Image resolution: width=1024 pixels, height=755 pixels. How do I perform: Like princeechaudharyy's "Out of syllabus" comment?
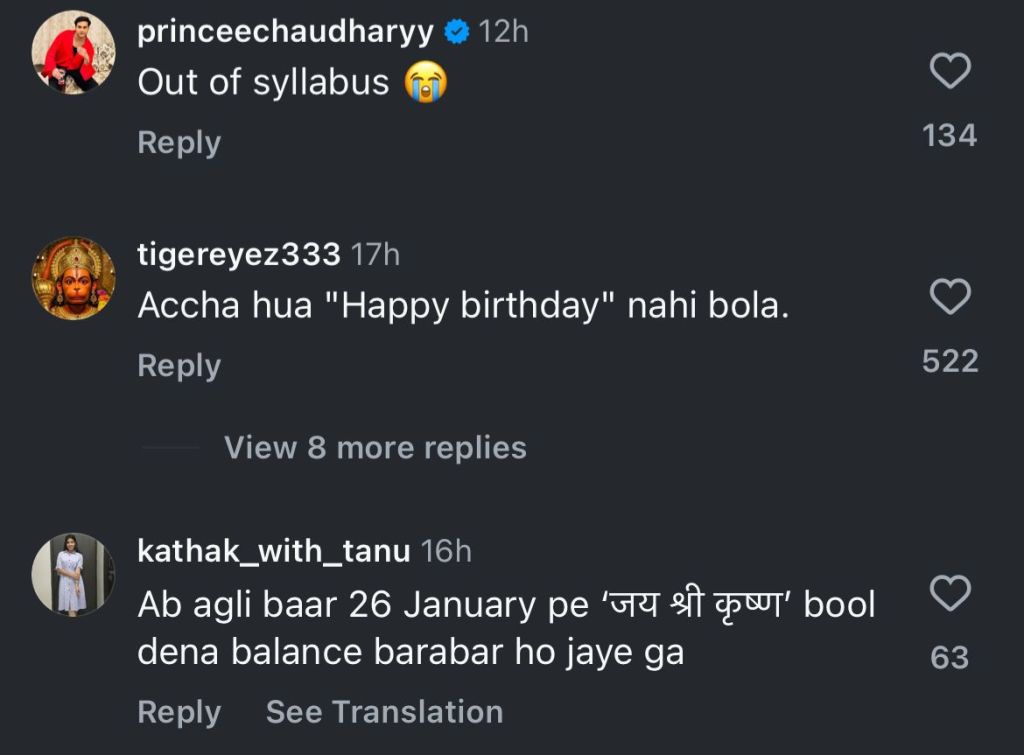coord(950,71)
